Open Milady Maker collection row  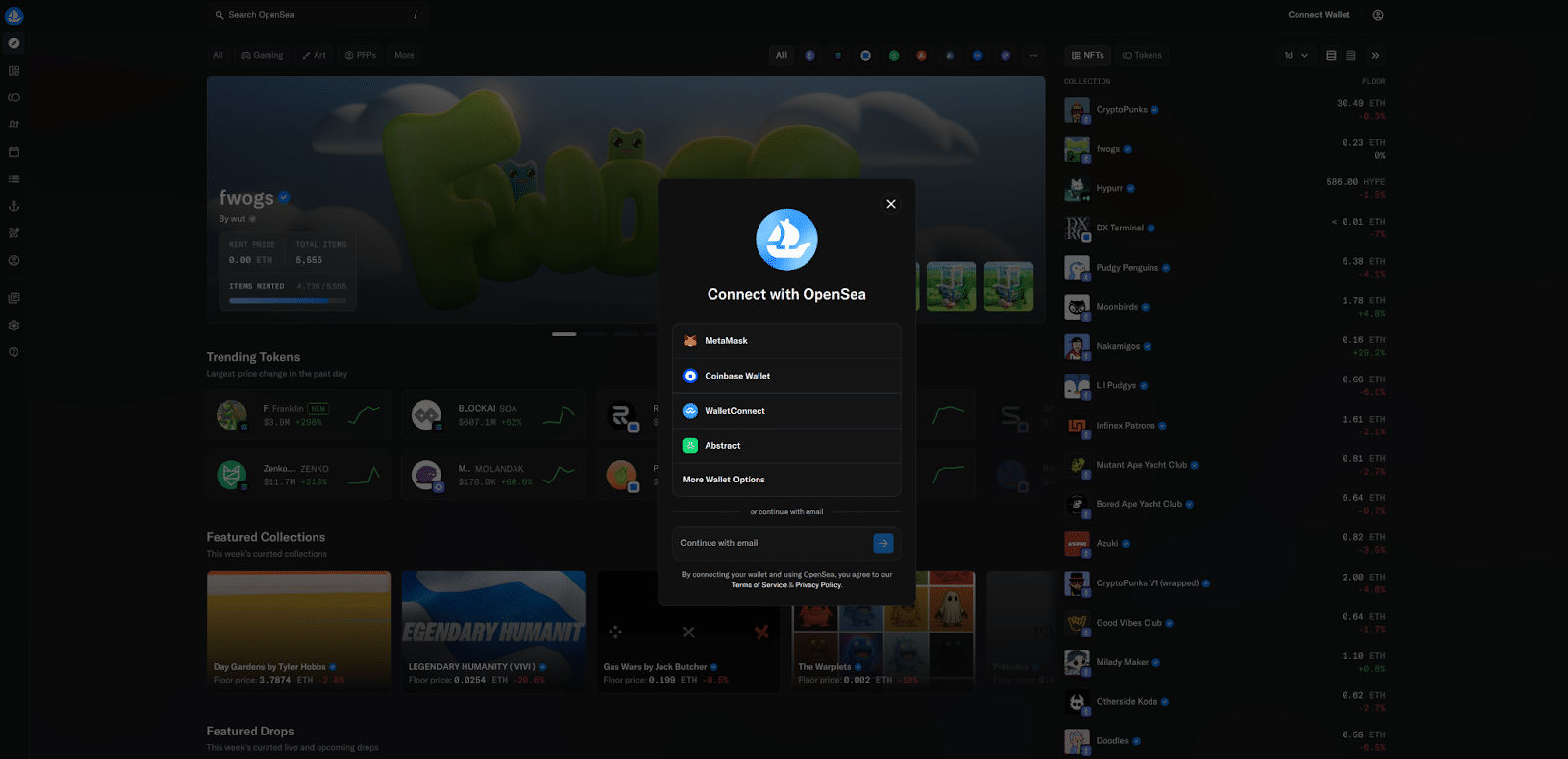1225,662
